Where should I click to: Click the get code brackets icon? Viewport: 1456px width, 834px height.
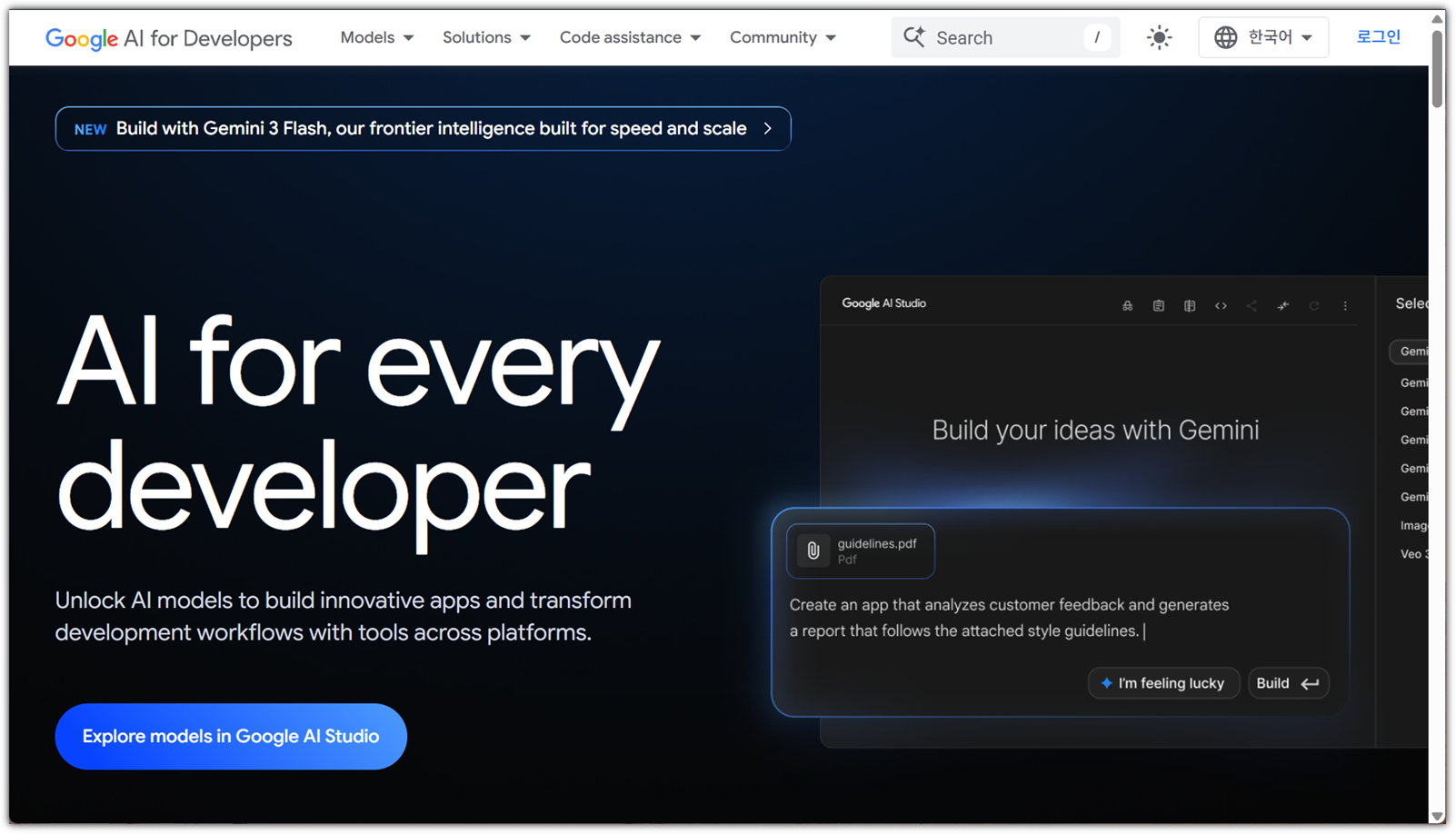[1221, 306]
